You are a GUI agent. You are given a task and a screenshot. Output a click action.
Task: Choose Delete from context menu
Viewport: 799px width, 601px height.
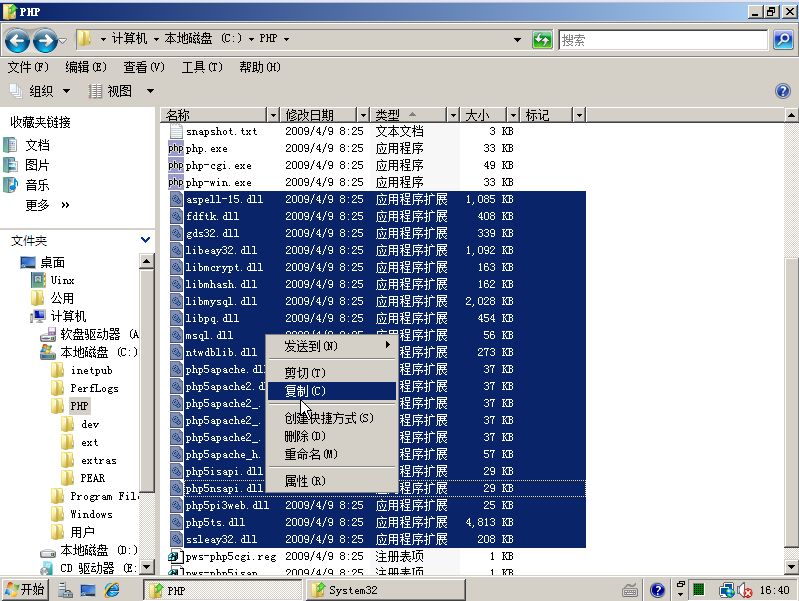tap(332, 436)
